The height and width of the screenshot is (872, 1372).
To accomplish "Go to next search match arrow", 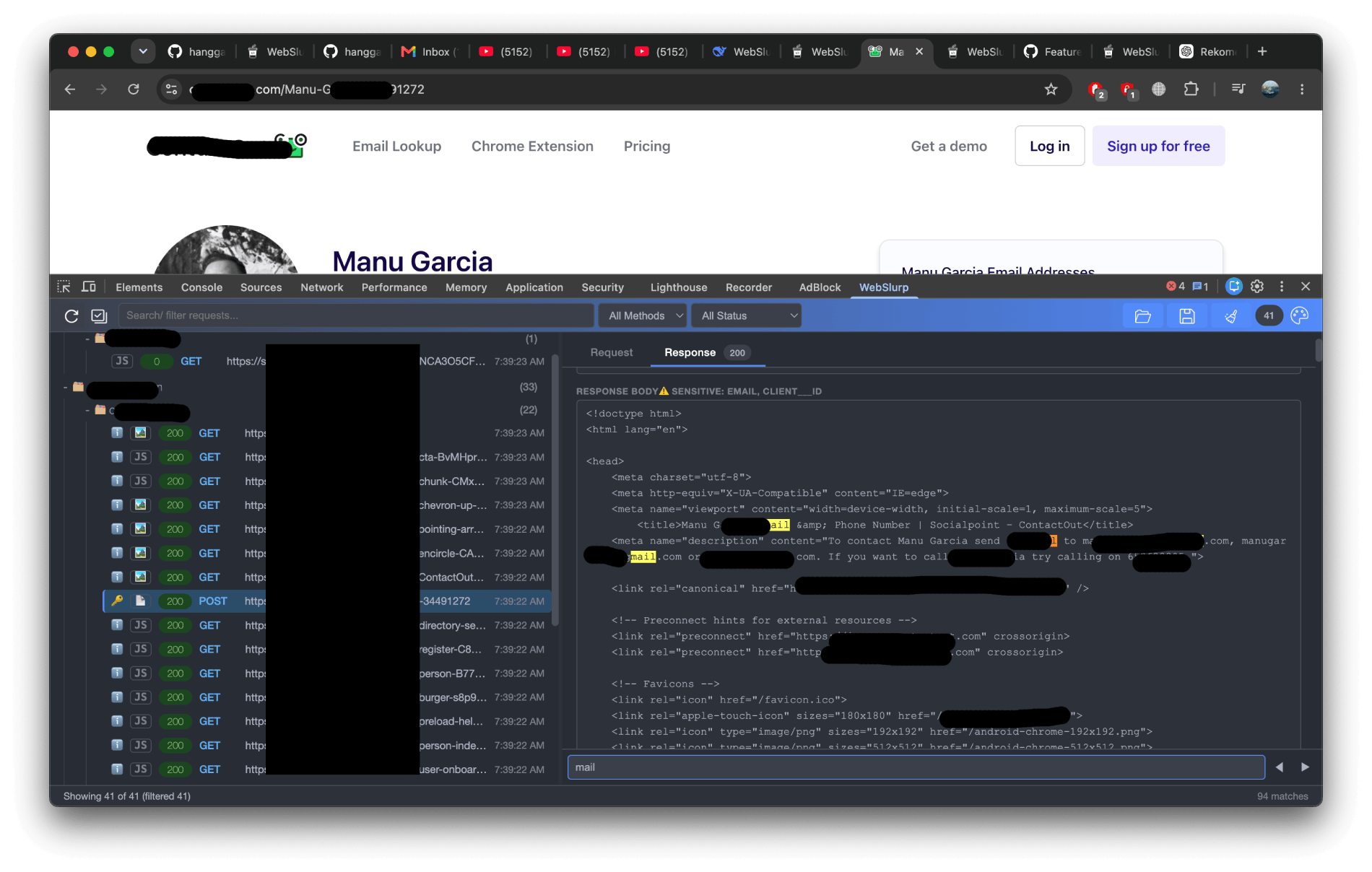I will (x=1305, y=767).
